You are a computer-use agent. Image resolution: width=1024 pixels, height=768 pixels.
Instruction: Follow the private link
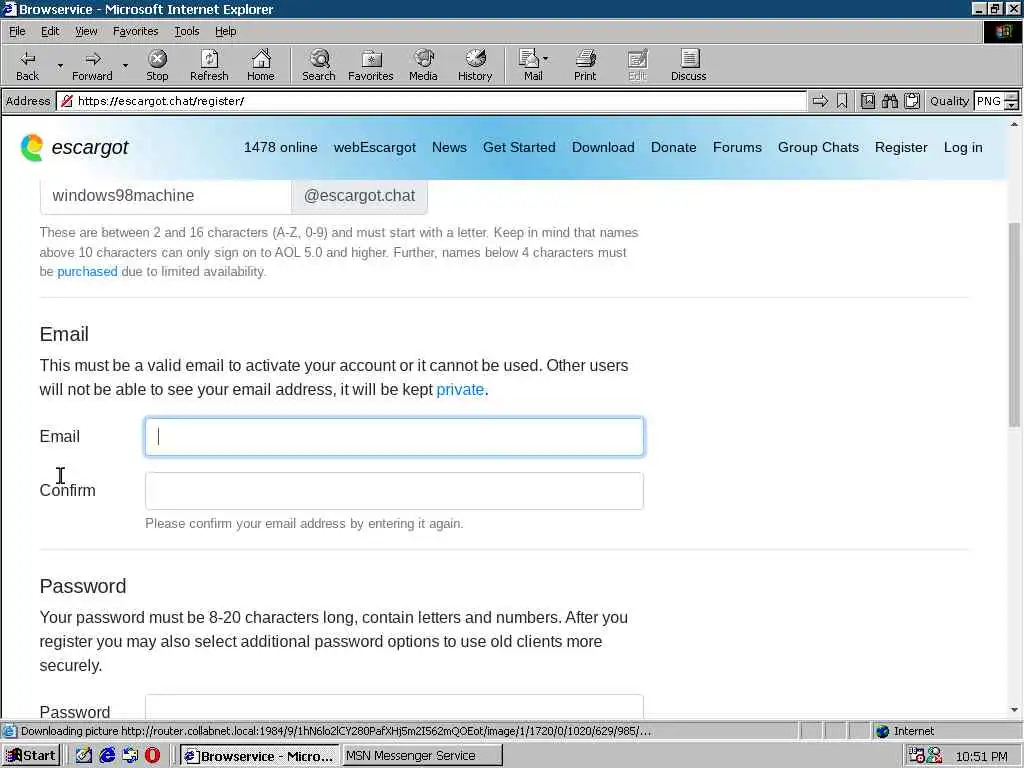tap(460, 390)
